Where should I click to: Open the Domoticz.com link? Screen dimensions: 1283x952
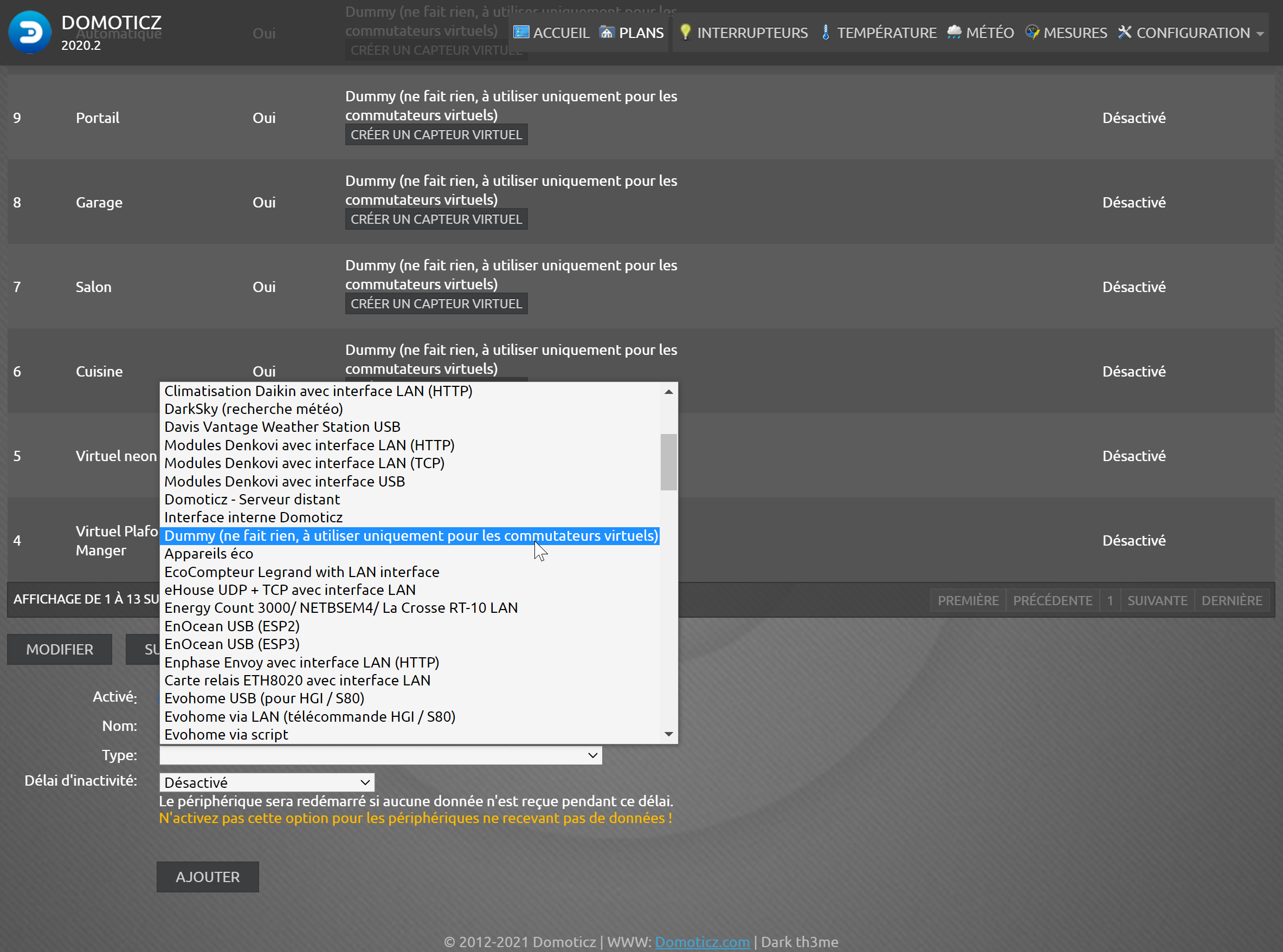(702, 942)
